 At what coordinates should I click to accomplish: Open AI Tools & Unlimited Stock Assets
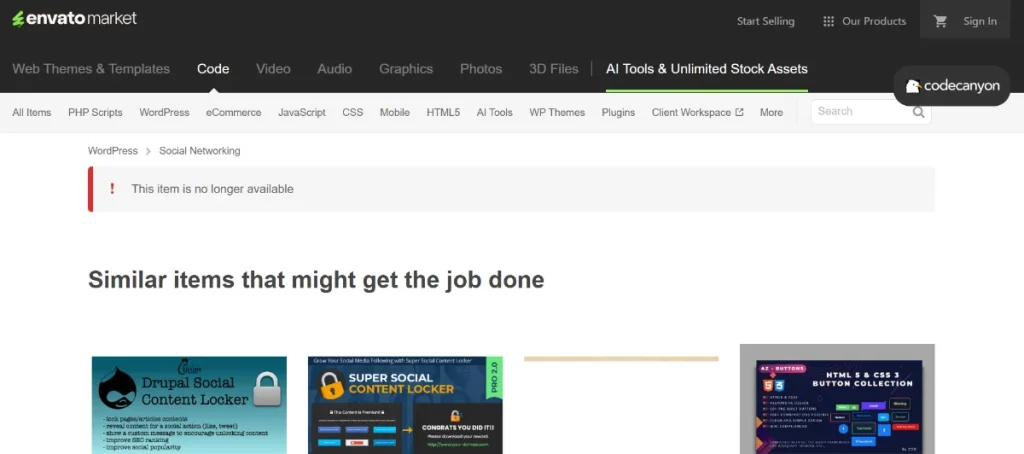(707, 69)
